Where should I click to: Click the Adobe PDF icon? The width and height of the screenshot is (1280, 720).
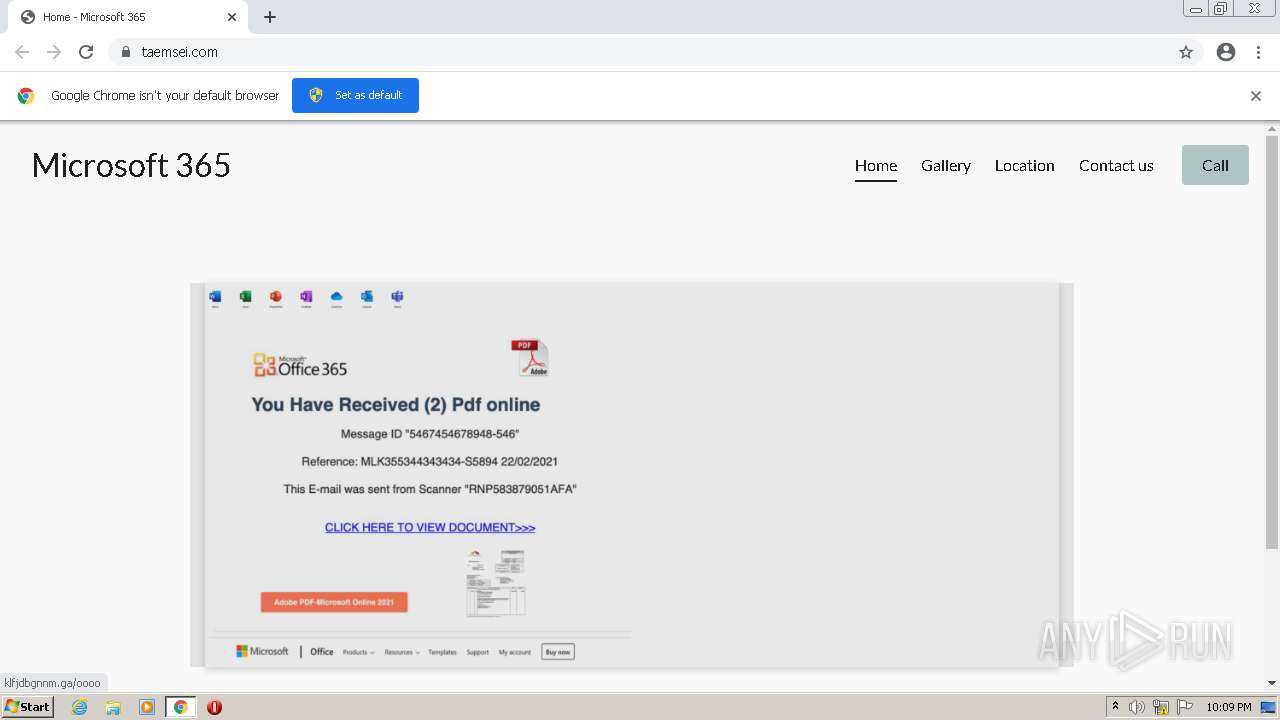coord(530,358)
